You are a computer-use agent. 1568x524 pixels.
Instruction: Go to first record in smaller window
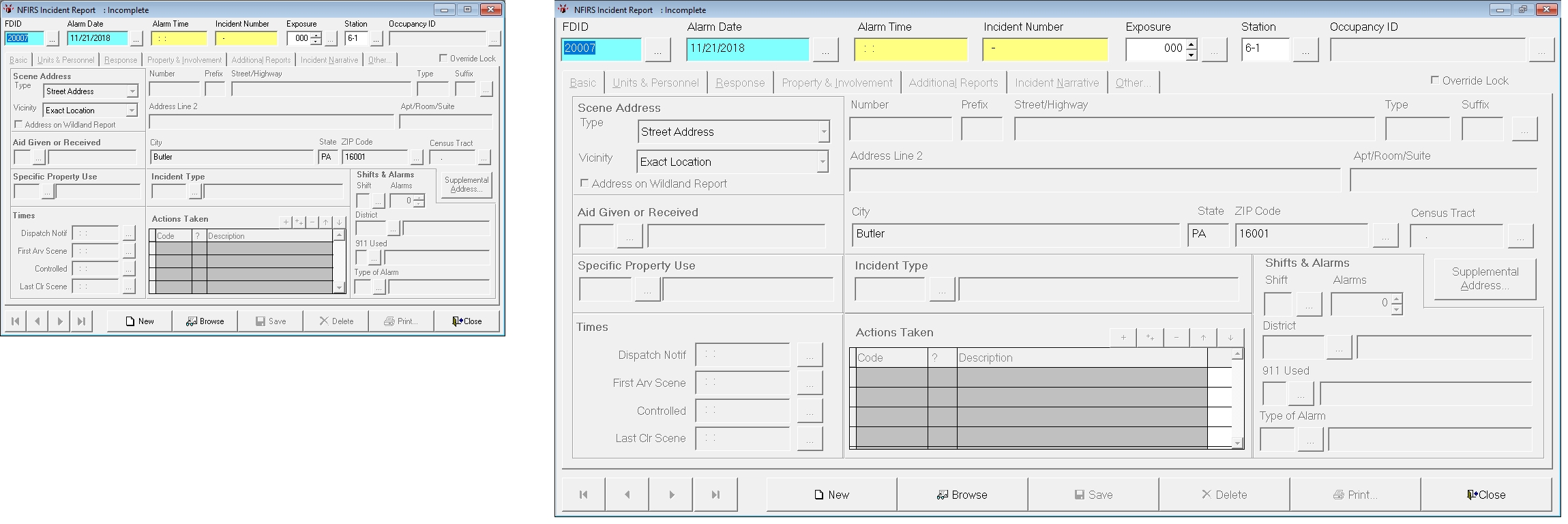[x=15, y=321]
